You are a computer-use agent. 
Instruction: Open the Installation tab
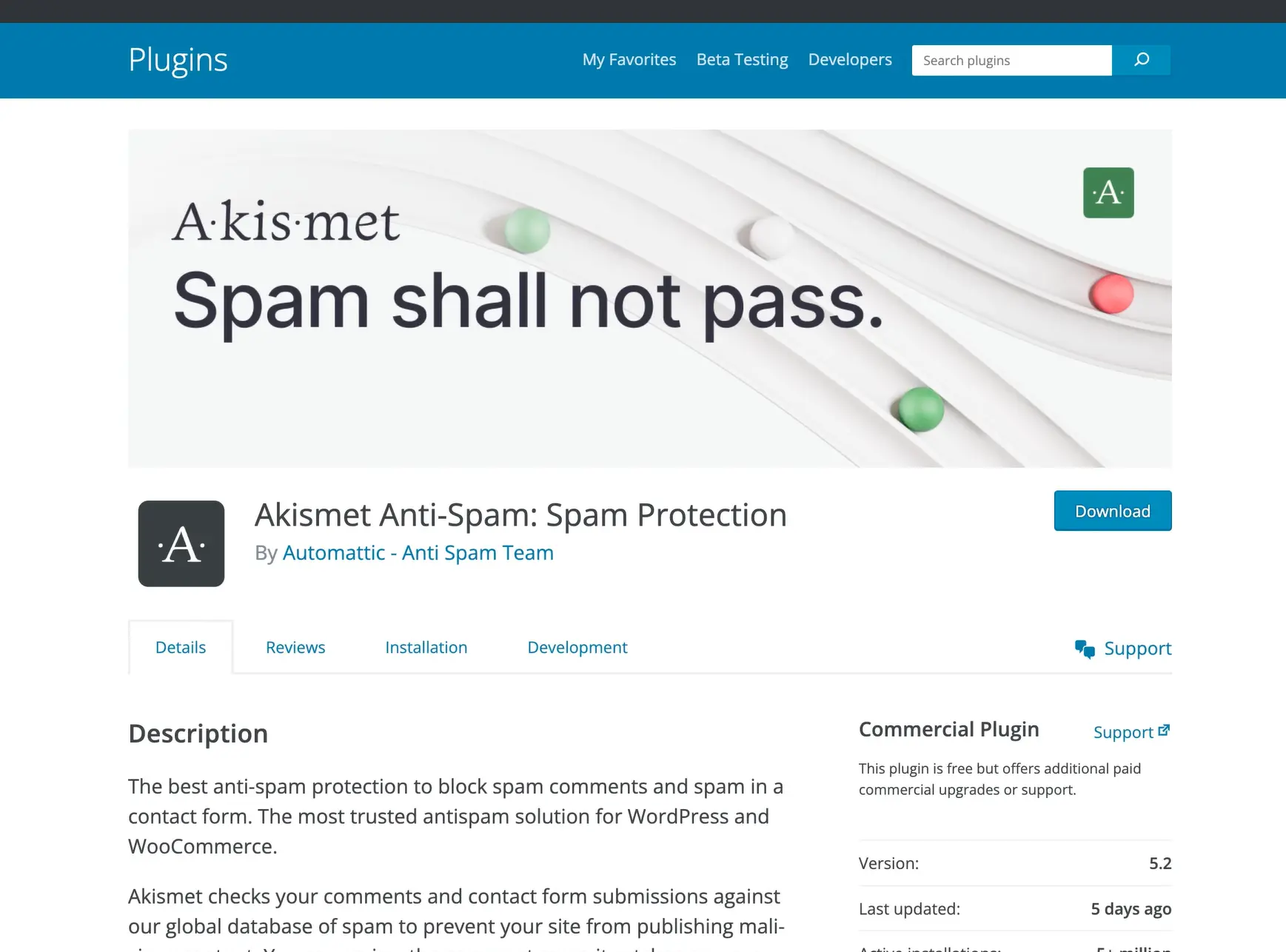click(426, 648)
